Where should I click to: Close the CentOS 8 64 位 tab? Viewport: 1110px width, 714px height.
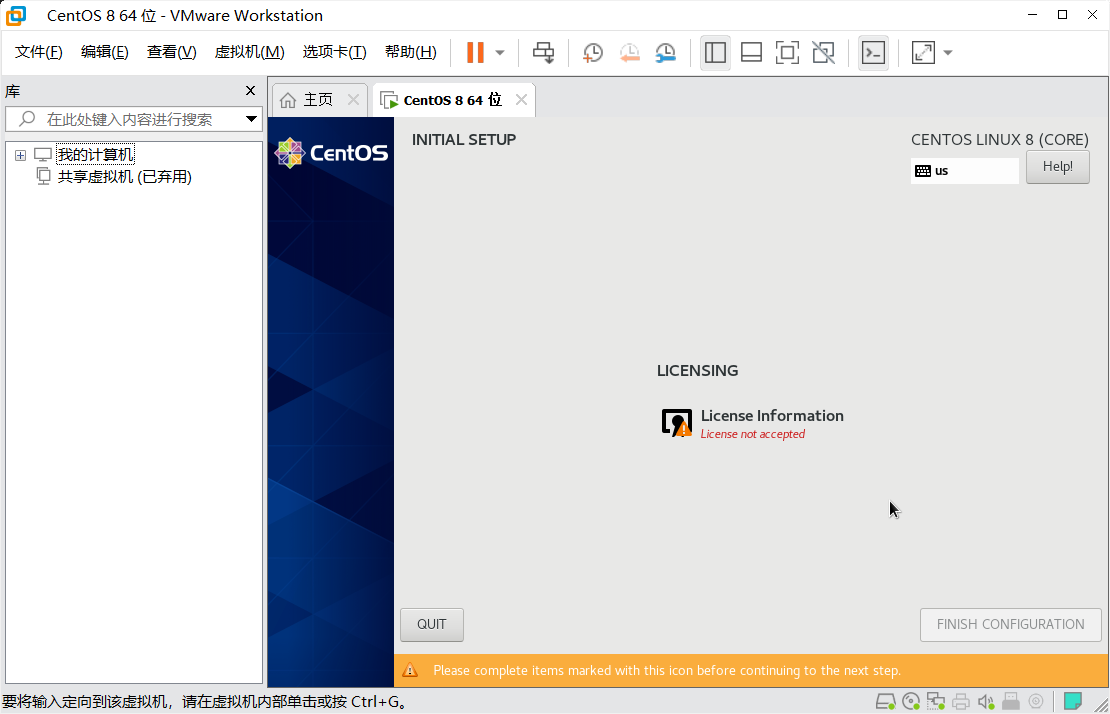coord(521,100)
